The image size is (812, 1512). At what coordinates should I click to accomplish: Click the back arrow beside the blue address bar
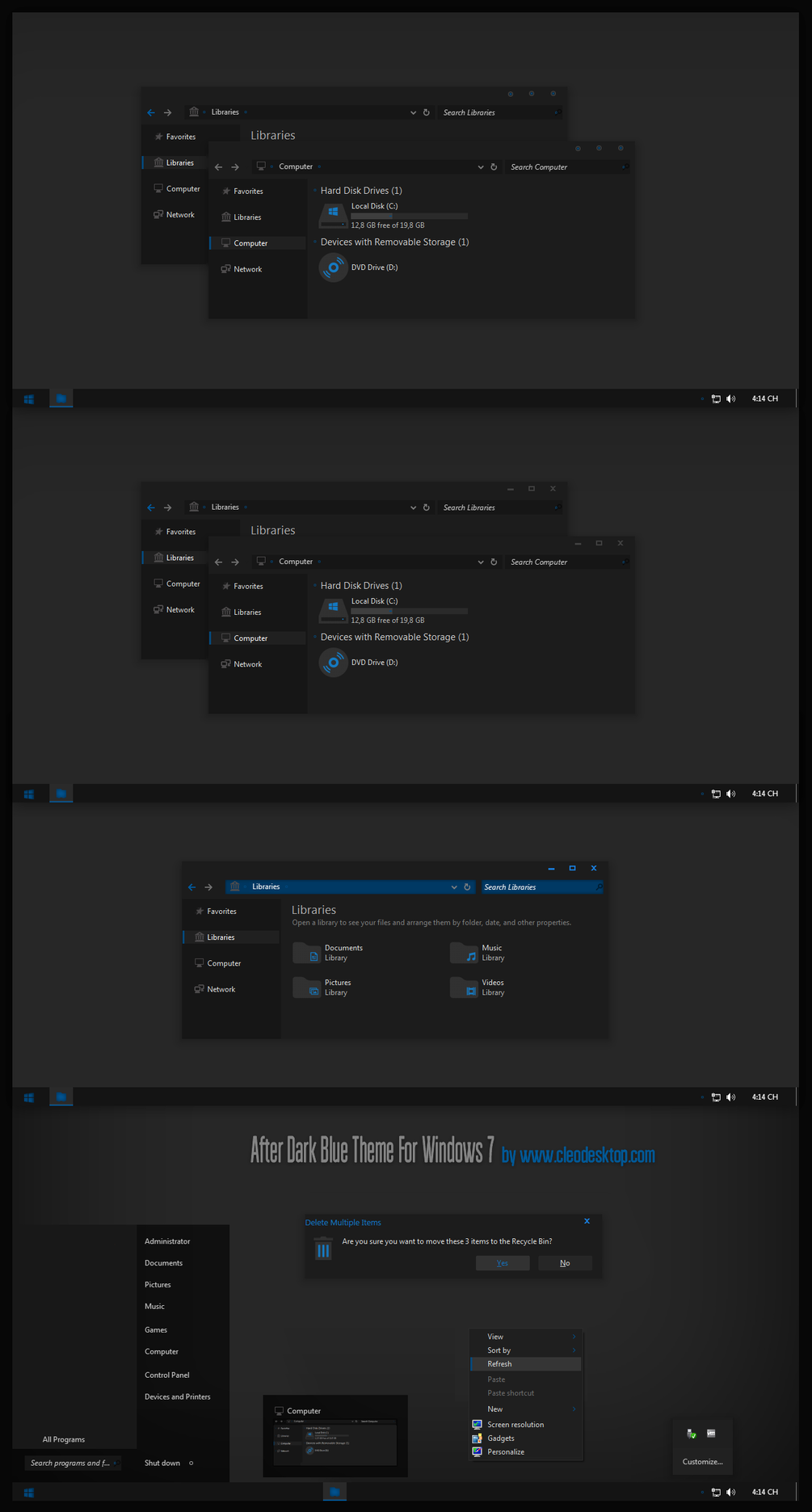coord(191,887)
